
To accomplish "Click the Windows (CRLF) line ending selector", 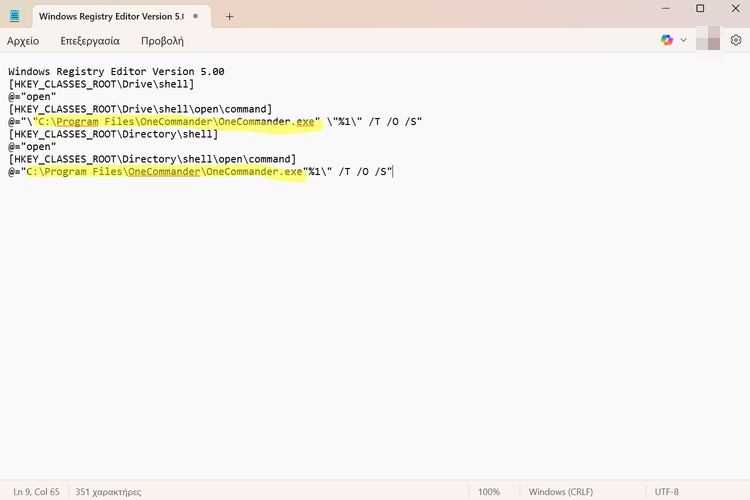I will 561,492.
